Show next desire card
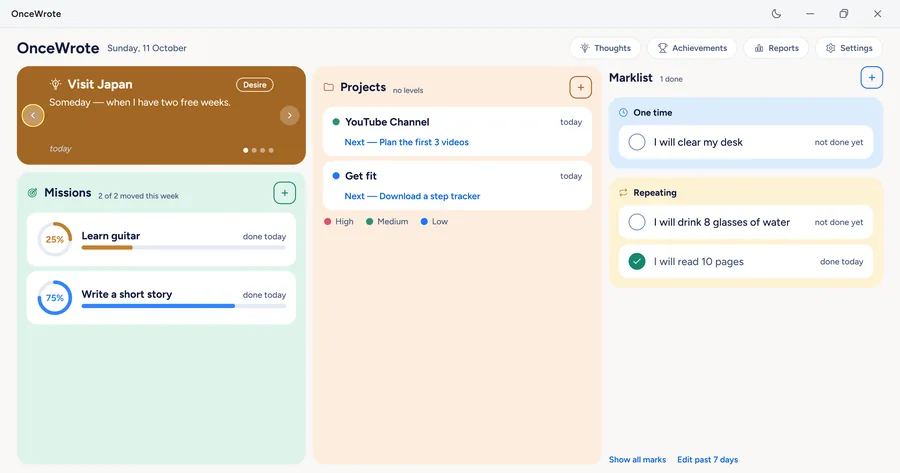Image resolution: width=900 pixels, height=473 pixels. point(289,115)
